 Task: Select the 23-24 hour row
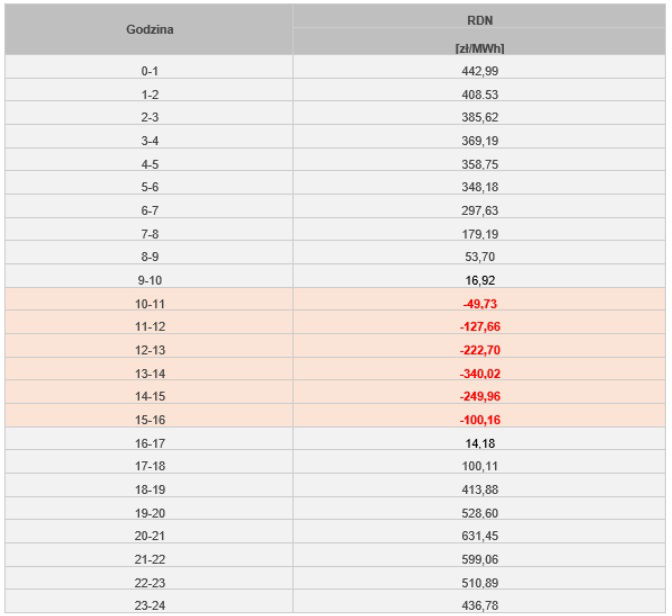point(150,603)
